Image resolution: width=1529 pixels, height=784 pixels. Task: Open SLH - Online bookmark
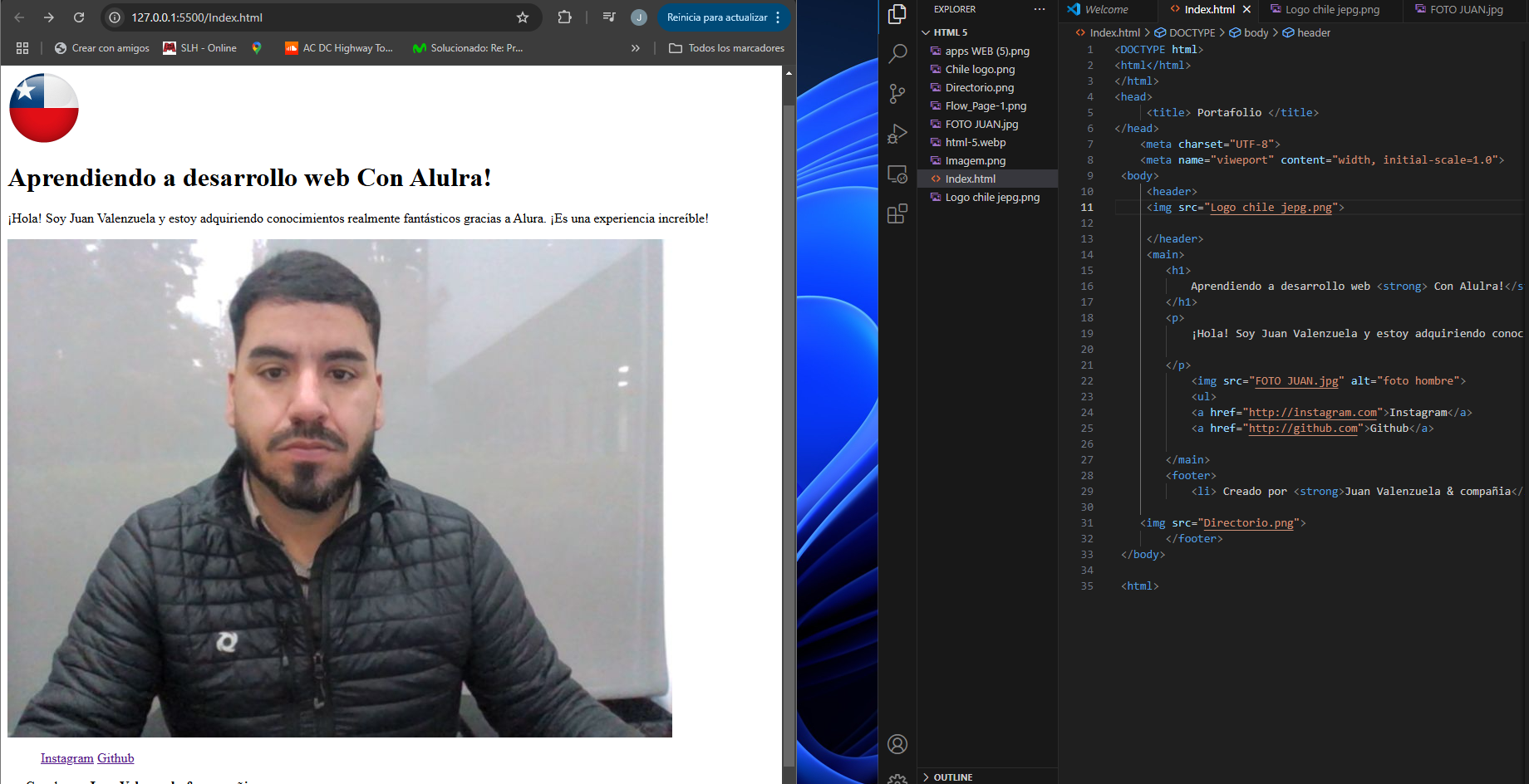200,48
